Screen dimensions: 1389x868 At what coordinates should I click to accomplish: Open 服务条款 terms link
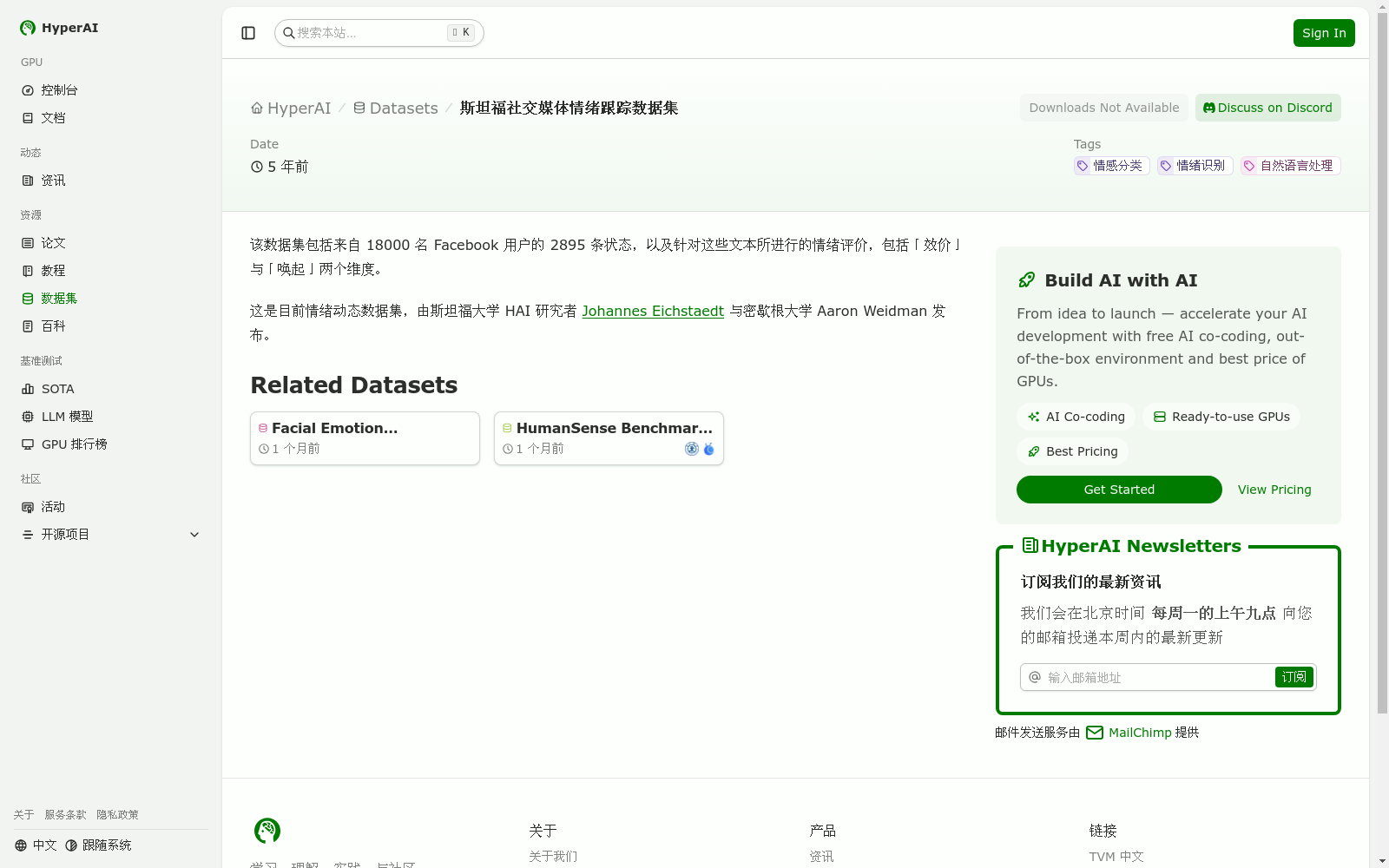tap(65, 815)
